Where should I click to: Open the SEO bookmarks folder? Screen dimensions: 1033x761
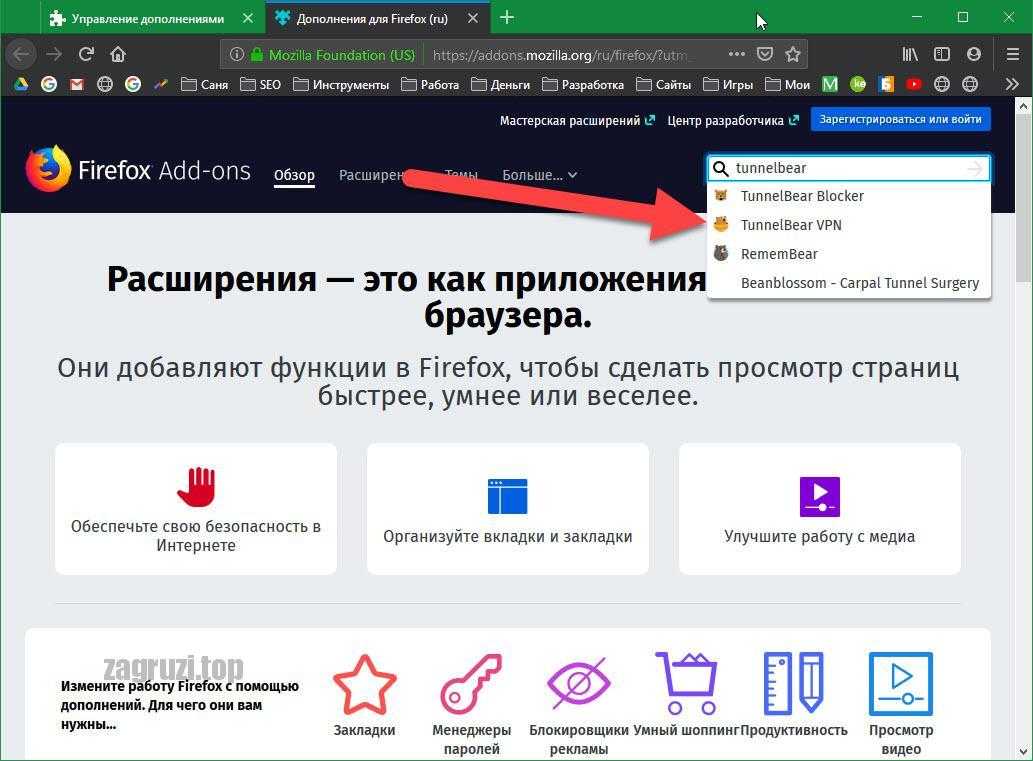[260, 84]
